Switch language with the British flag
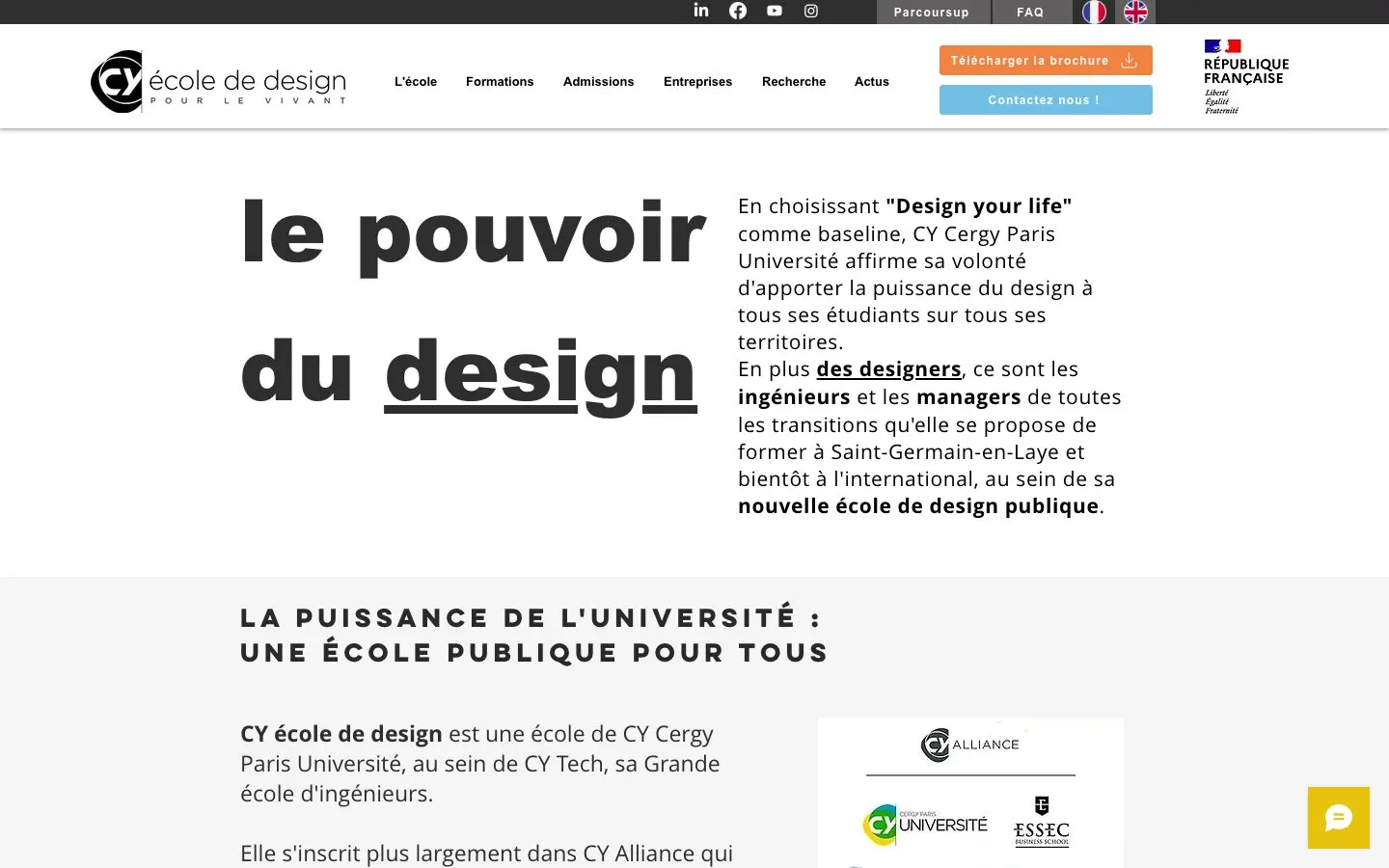Screen dimensions: 1389x868 (1135, 12)
